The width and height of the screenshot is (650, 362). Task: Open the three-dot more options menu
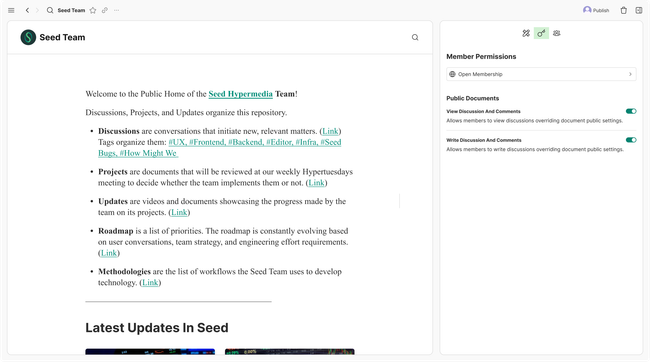tap(116, 10)
